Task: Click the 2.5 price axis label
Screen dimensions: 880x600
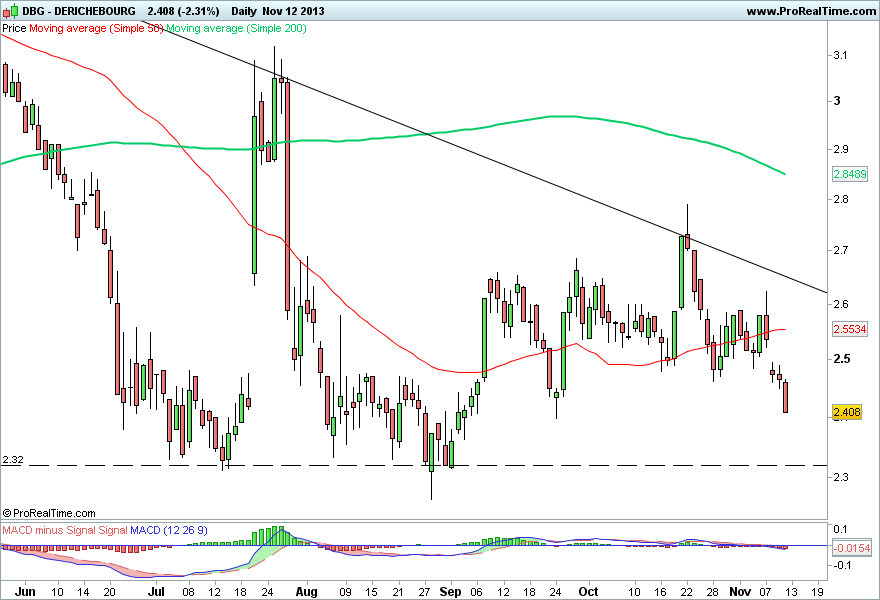Action: pyautogui.click(x=841, y=359)
